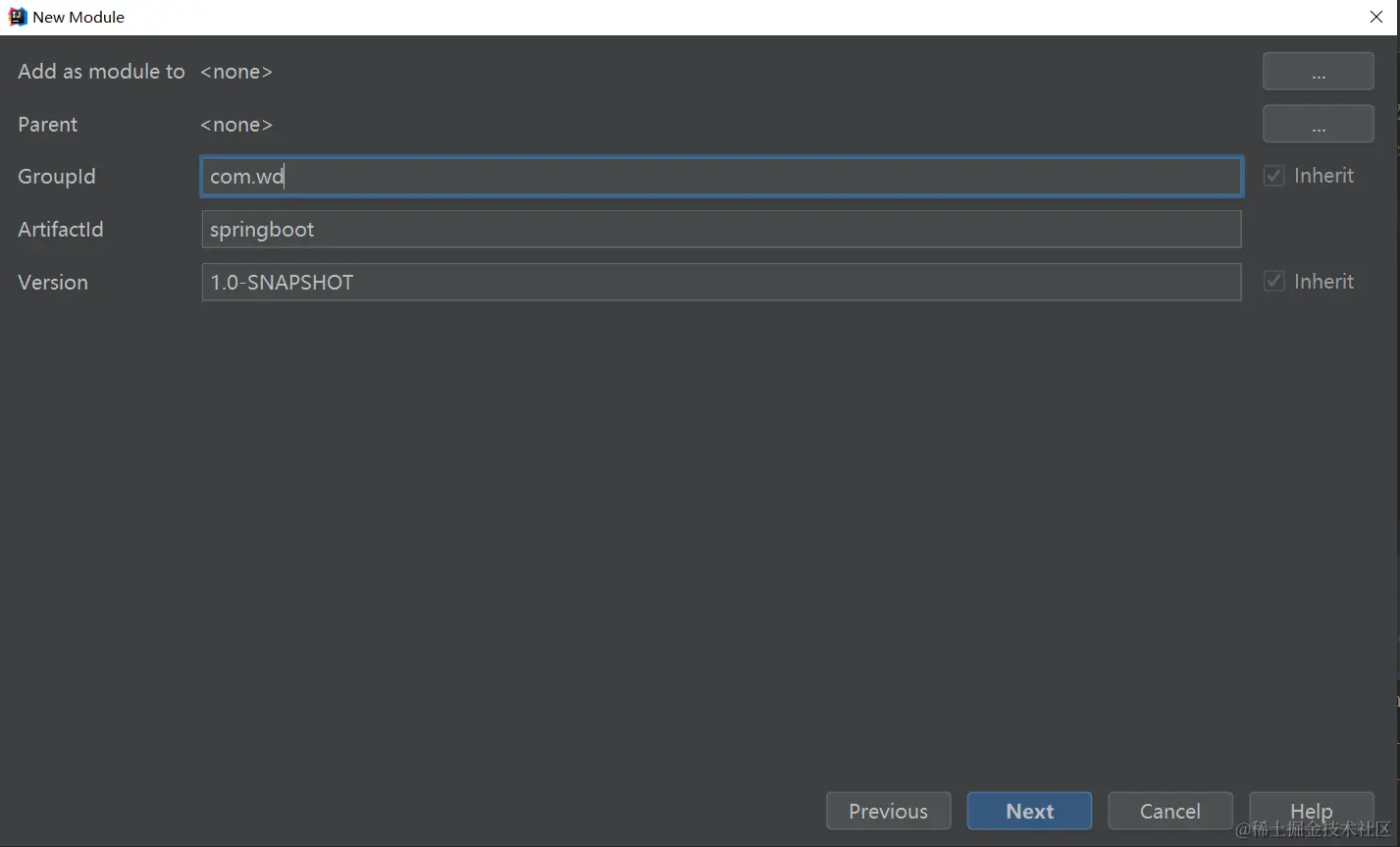The height and width of the screenshot is (847, 1400).
Task: Click the IntelliJ IDEA icon in title bar
Action: click(18, 17)
